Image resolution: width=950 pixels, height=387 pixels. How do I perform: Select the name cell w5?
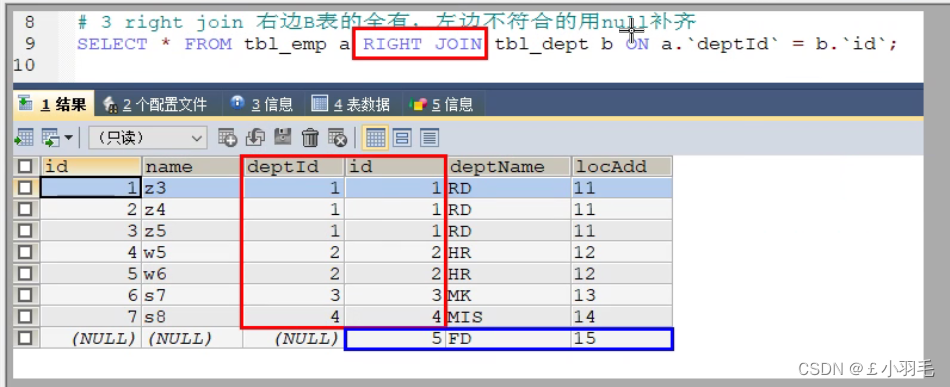(191, 253)
